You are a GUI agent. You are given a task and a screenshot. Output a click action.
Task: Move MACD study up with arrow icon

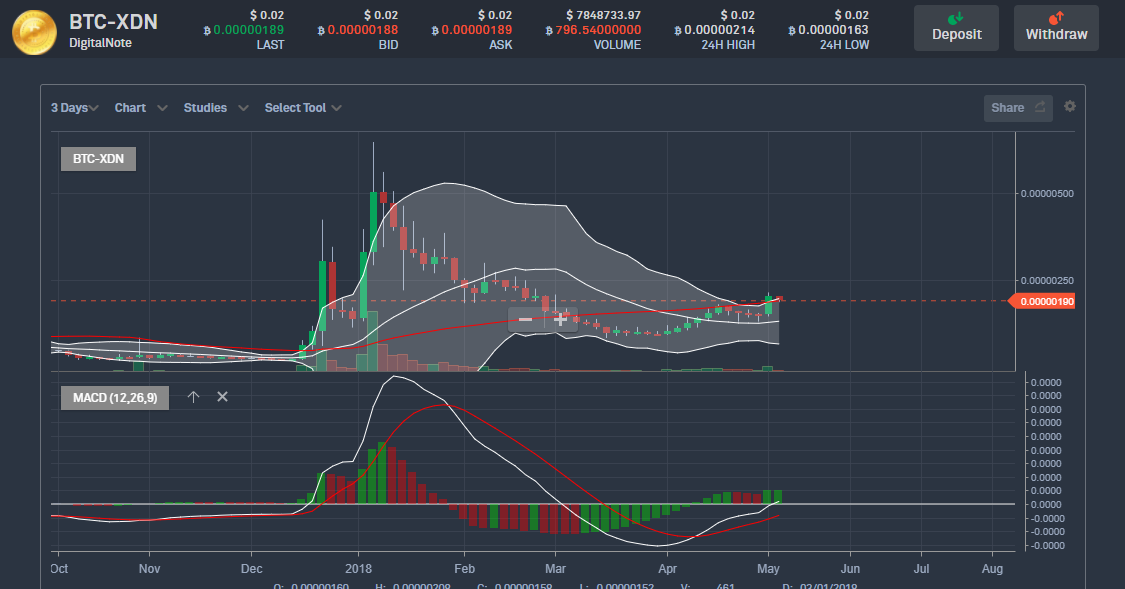coord(193,397)
